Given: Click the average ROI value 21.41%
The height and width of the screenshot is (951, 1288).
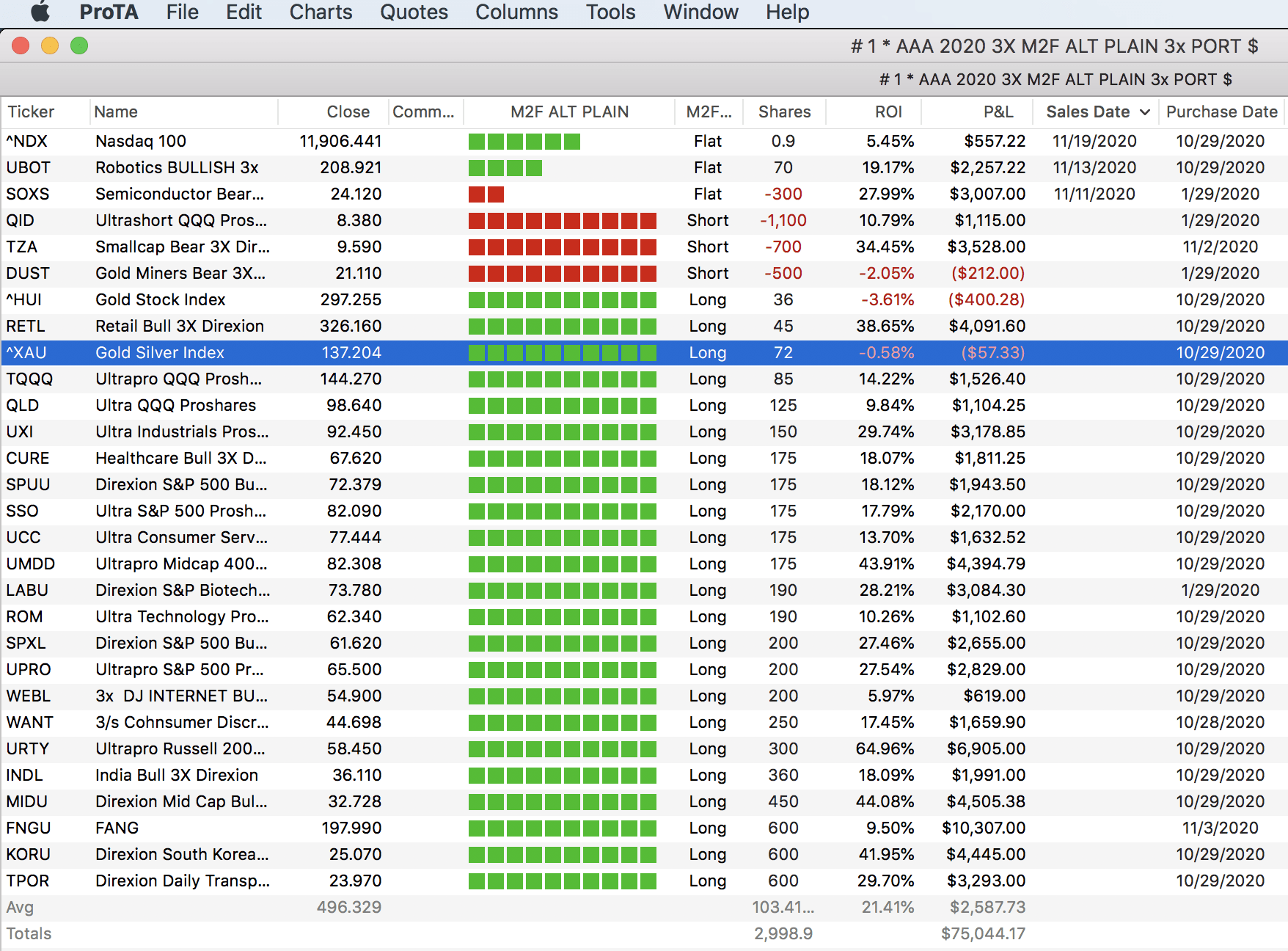Looking at the screenshot, I should click(x=888, y=907).
